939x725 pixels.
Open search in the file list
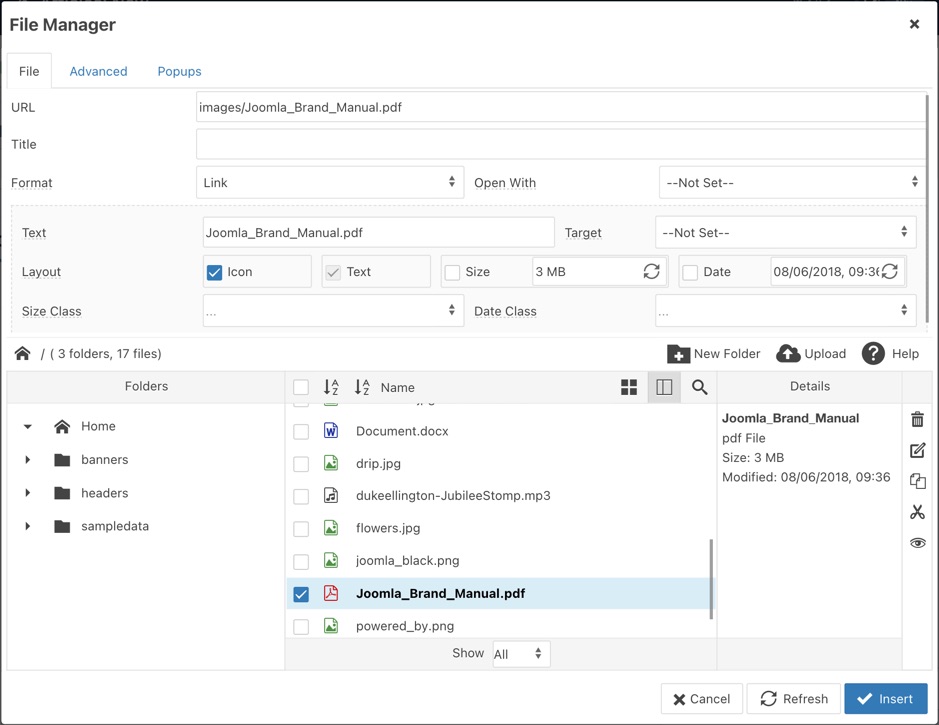pos(699,387)
